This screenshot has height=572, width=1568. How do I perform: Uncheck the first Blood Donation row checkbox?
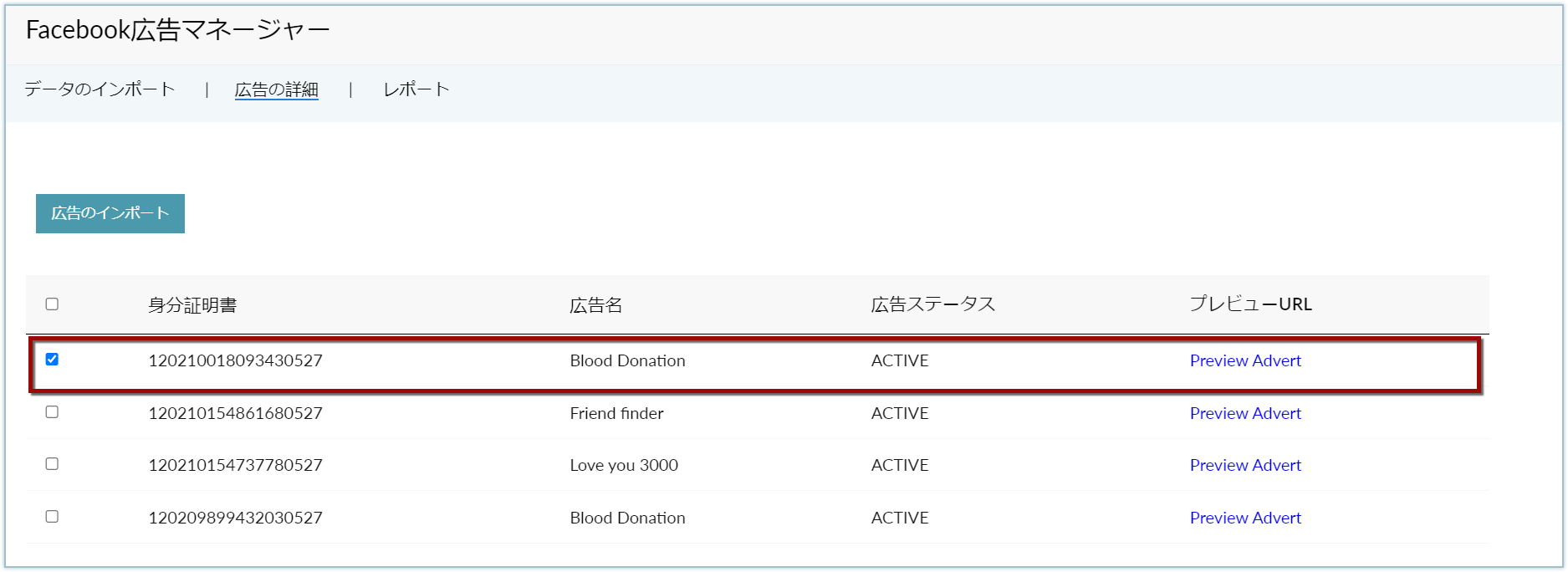[x=52, y=360]
